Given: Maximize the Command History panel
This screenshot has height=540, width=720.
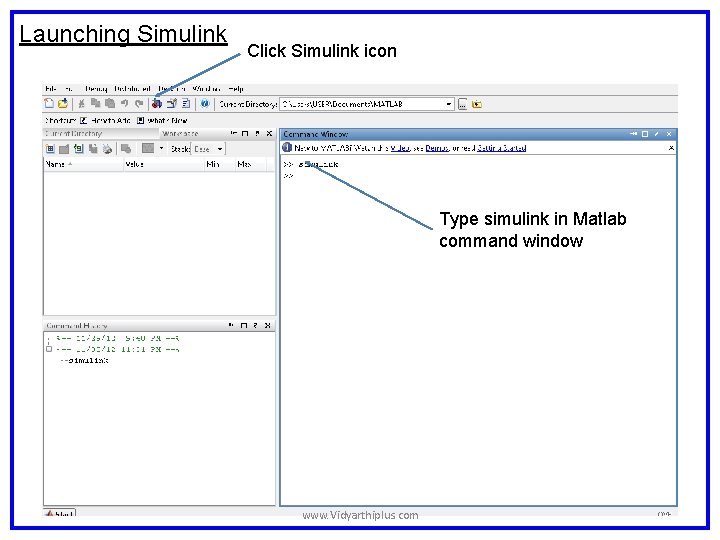Looking at the screenshot, I should 244,325.
